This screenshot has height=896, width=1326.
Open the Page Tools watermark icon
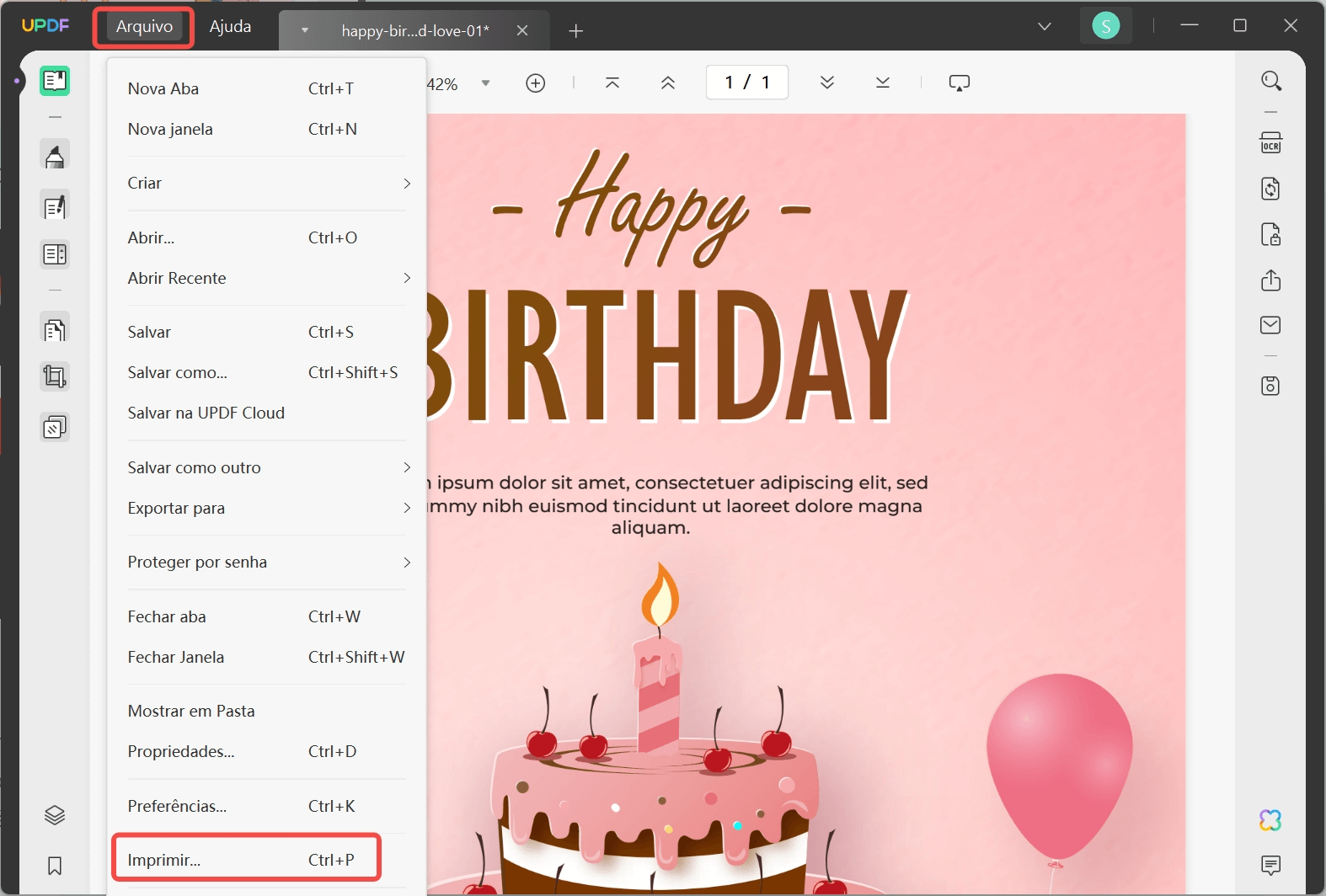click(55, 428)
